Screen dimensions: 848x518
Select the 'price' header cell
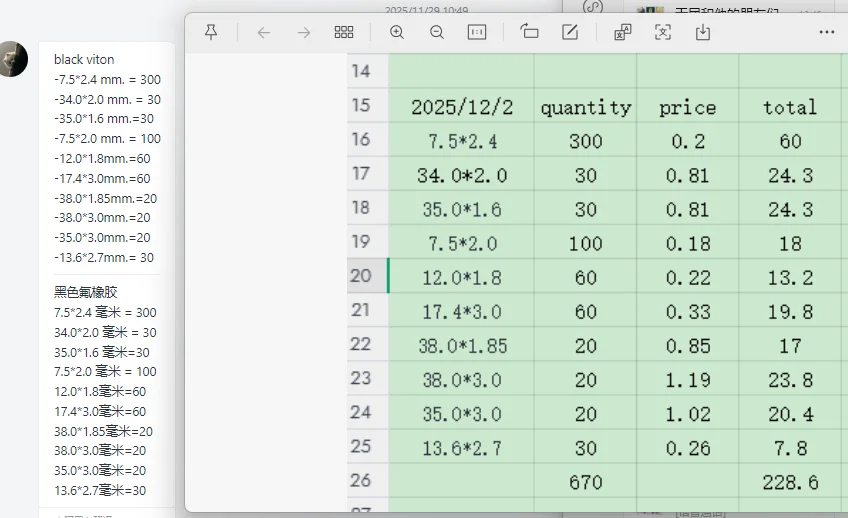point(687,105)
